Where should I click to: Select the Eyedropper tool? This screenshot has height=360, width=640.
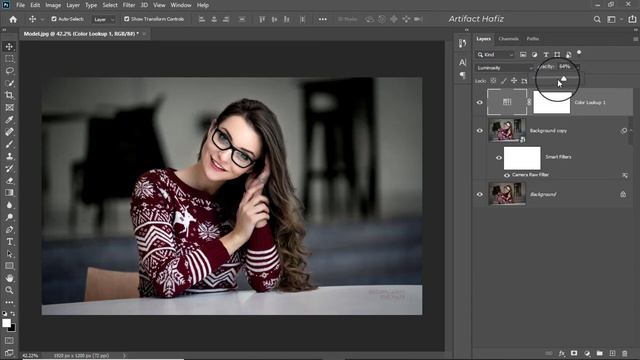[9, 120]
